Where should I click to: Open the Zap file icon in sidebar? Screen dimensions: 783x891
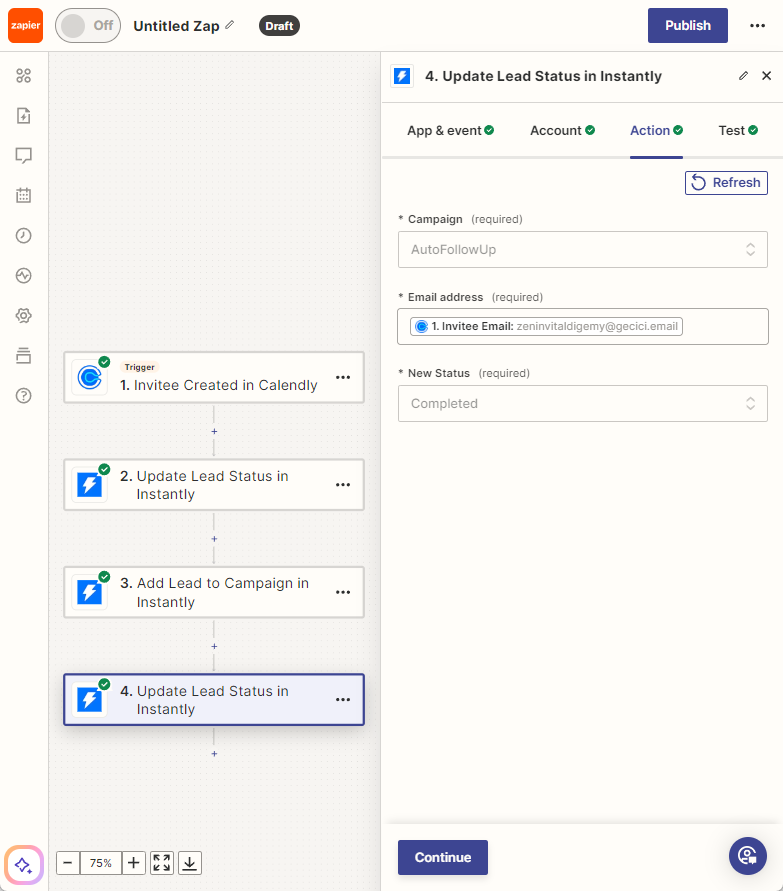click(23, 116)
